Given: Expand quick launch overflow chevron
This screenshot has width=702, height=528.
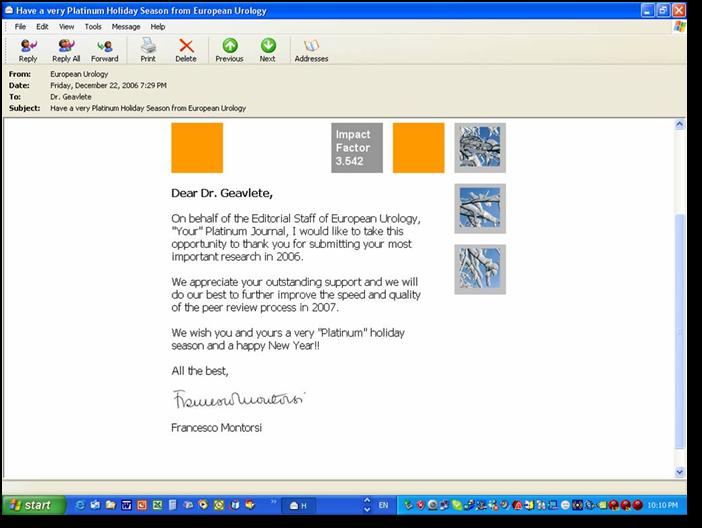Looking at the screenshot, I should (x=274, y=502).
